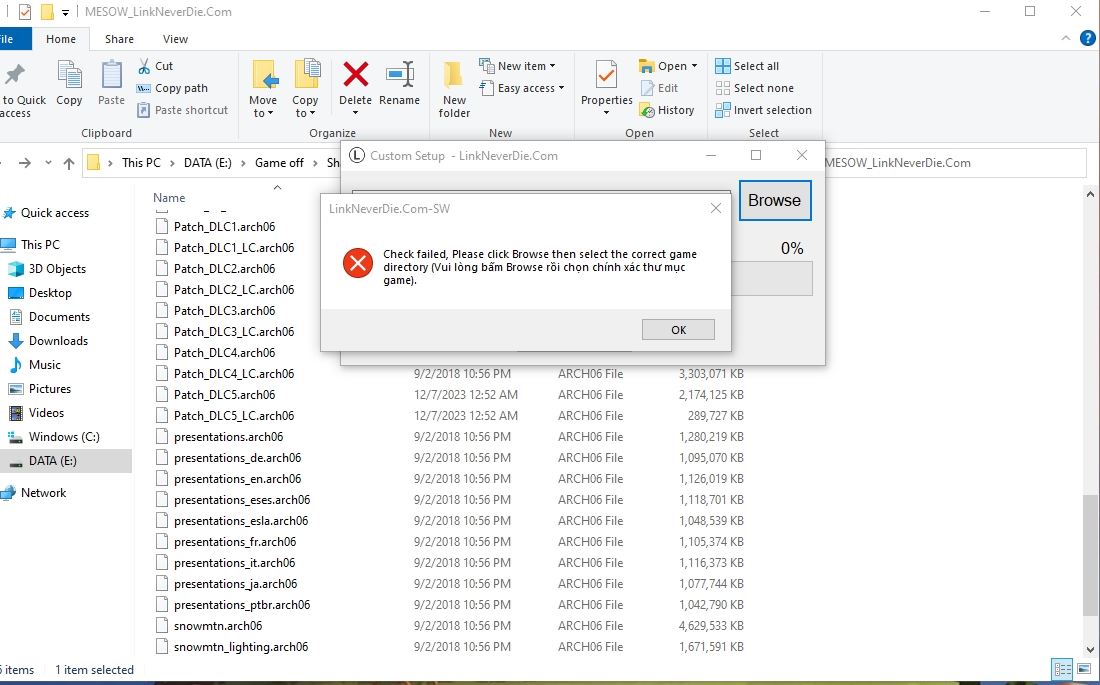Select file presentations_en.arch06
The image size is (1100, 685).
click(x=237, y=479)
